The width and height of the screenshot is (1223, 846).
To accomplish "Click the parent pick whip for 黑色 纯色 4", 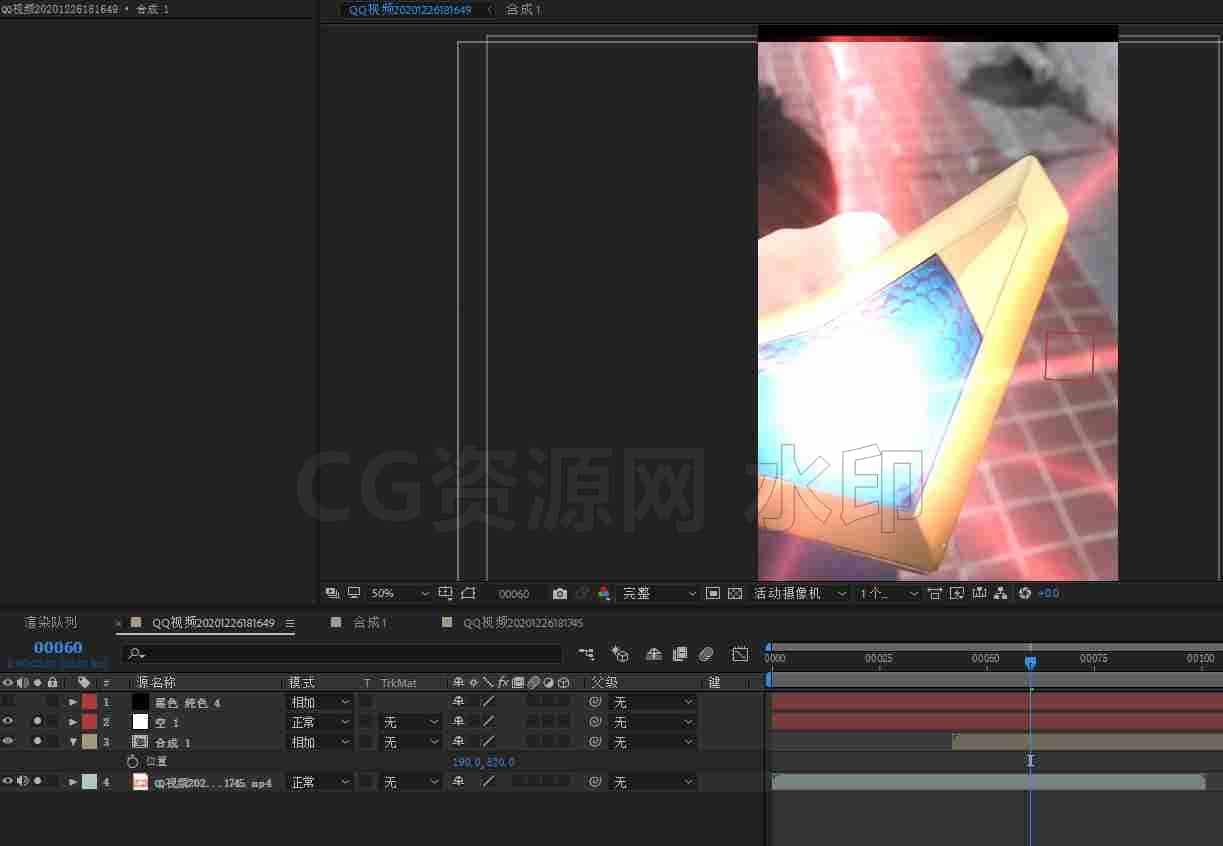I will (595, 702).
